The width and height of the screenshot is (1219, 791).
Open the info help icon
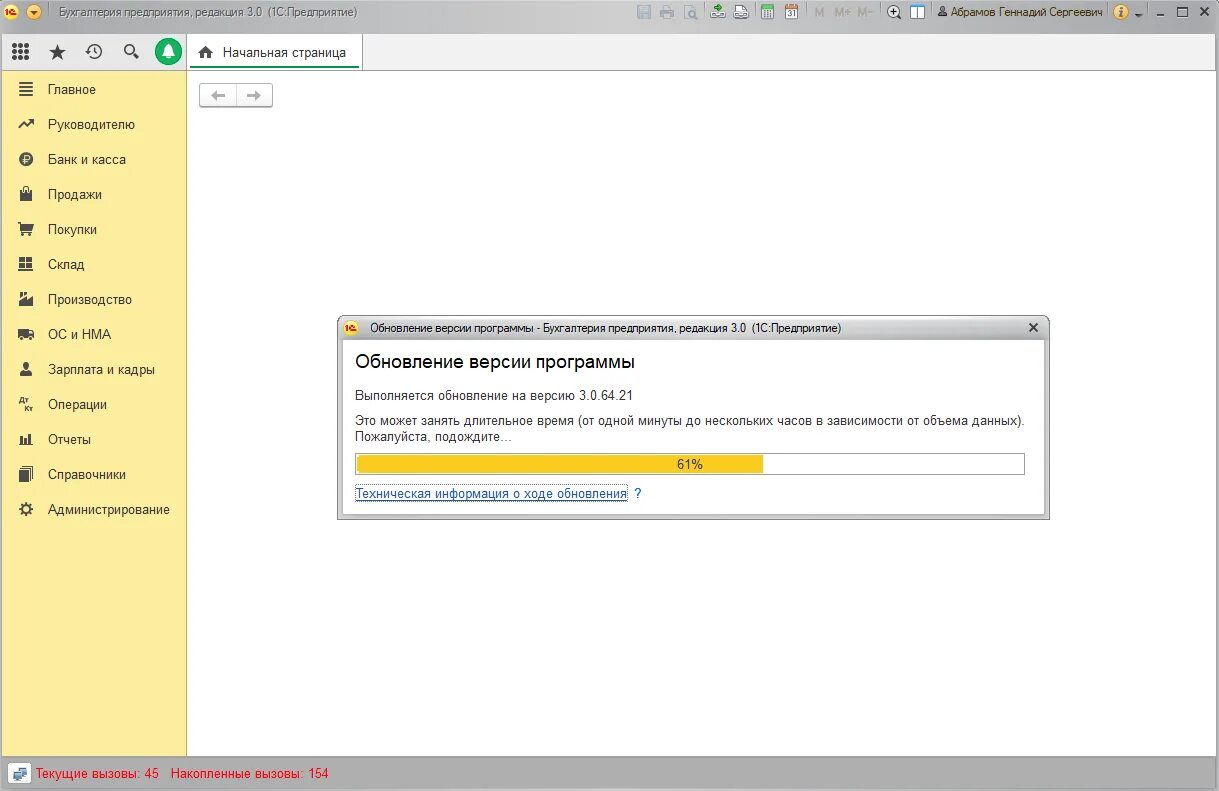coord(1120,12)
